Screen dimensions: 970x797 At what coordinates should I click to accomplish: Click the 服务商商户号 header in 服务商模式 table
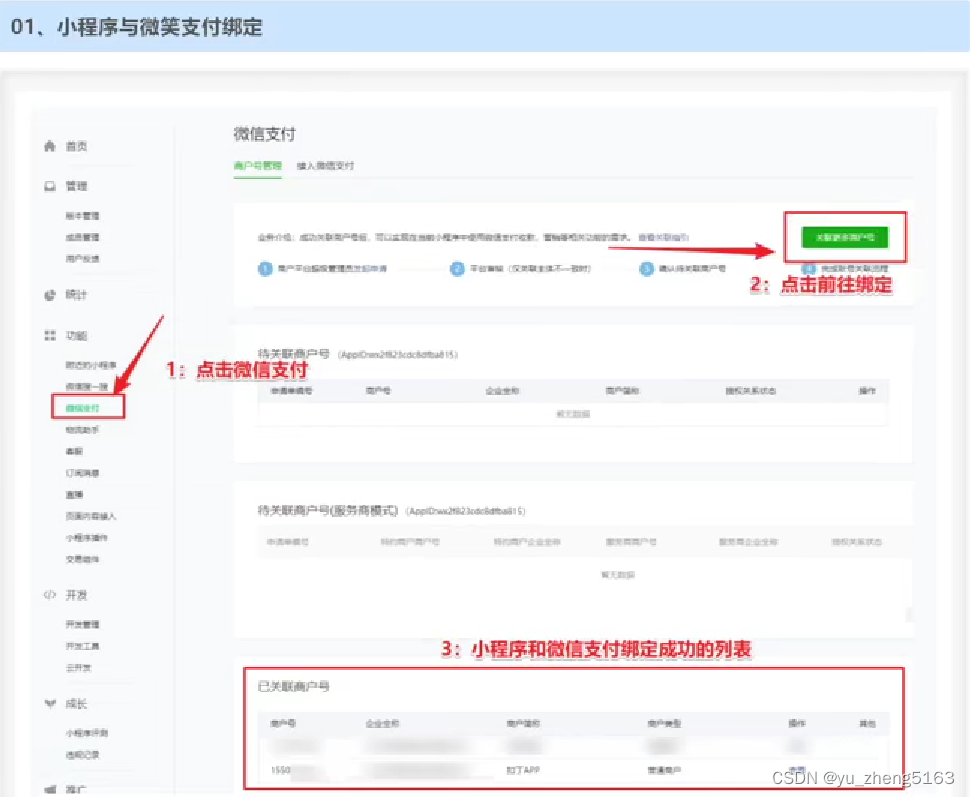click(x=631, y=542)
